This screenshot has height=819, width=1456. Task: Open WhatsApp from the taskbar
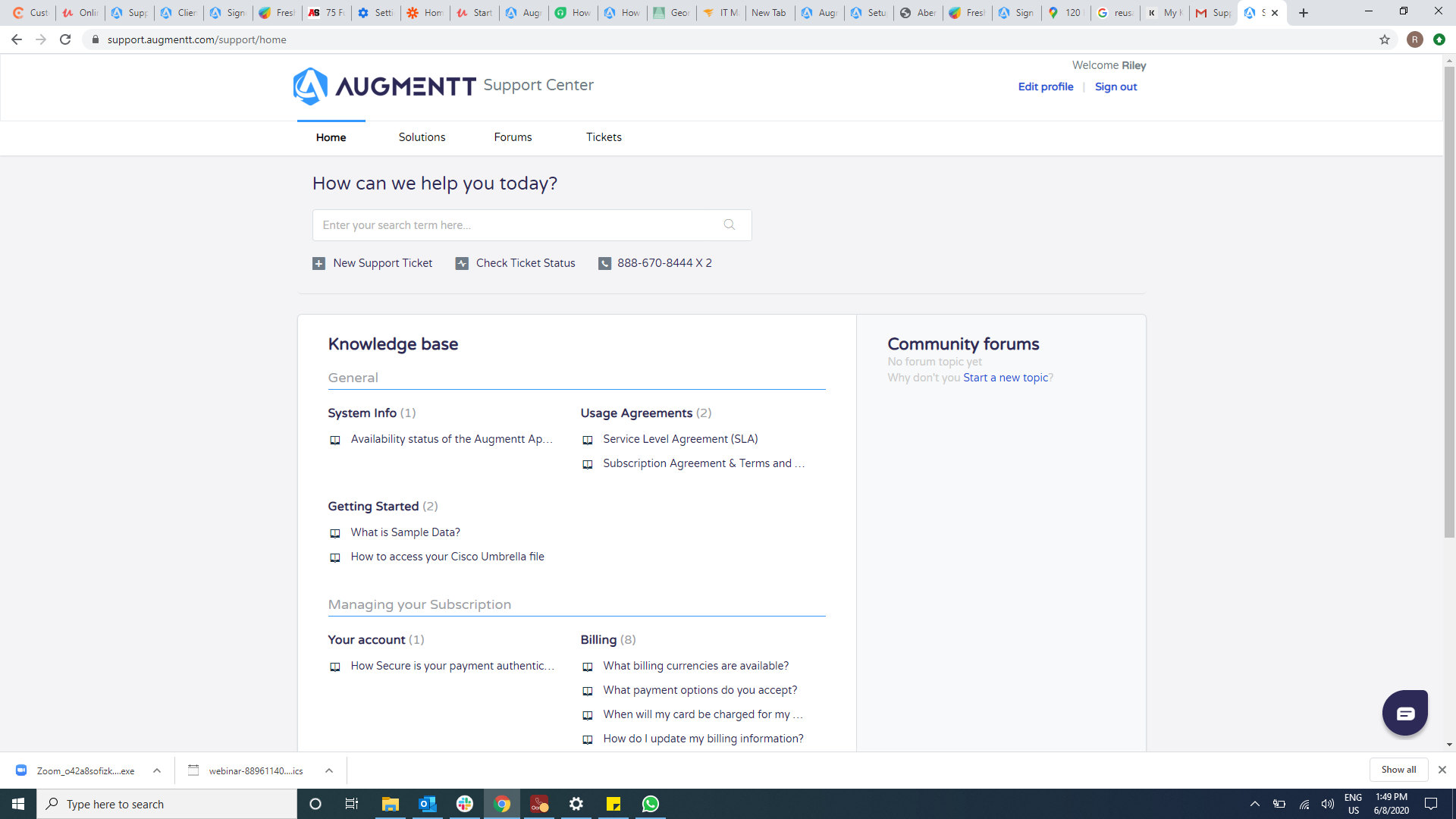(650, 804)
